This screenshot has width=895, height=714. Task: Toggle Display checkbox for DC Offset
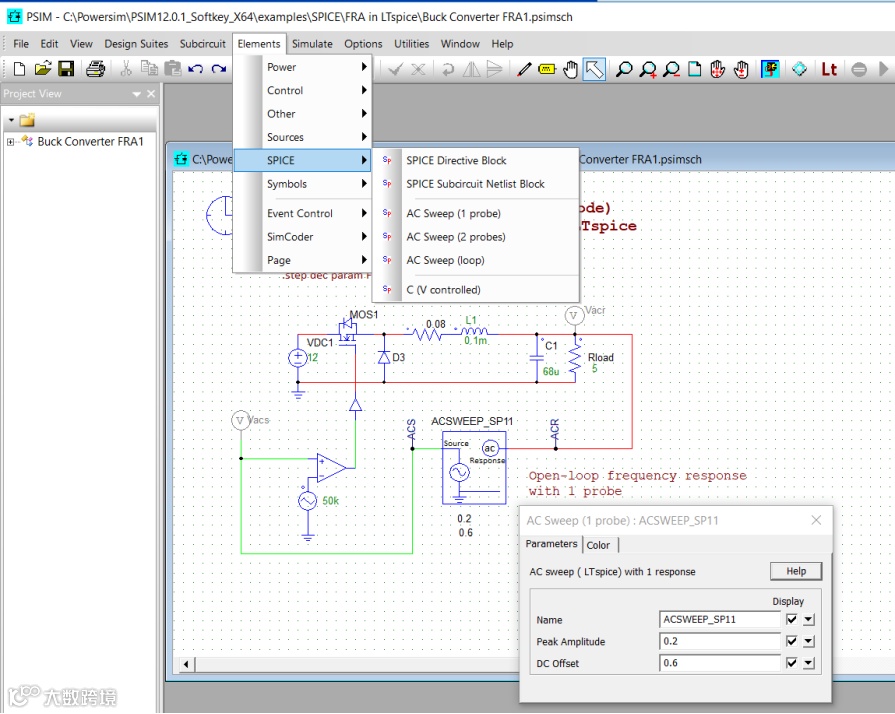792,663
